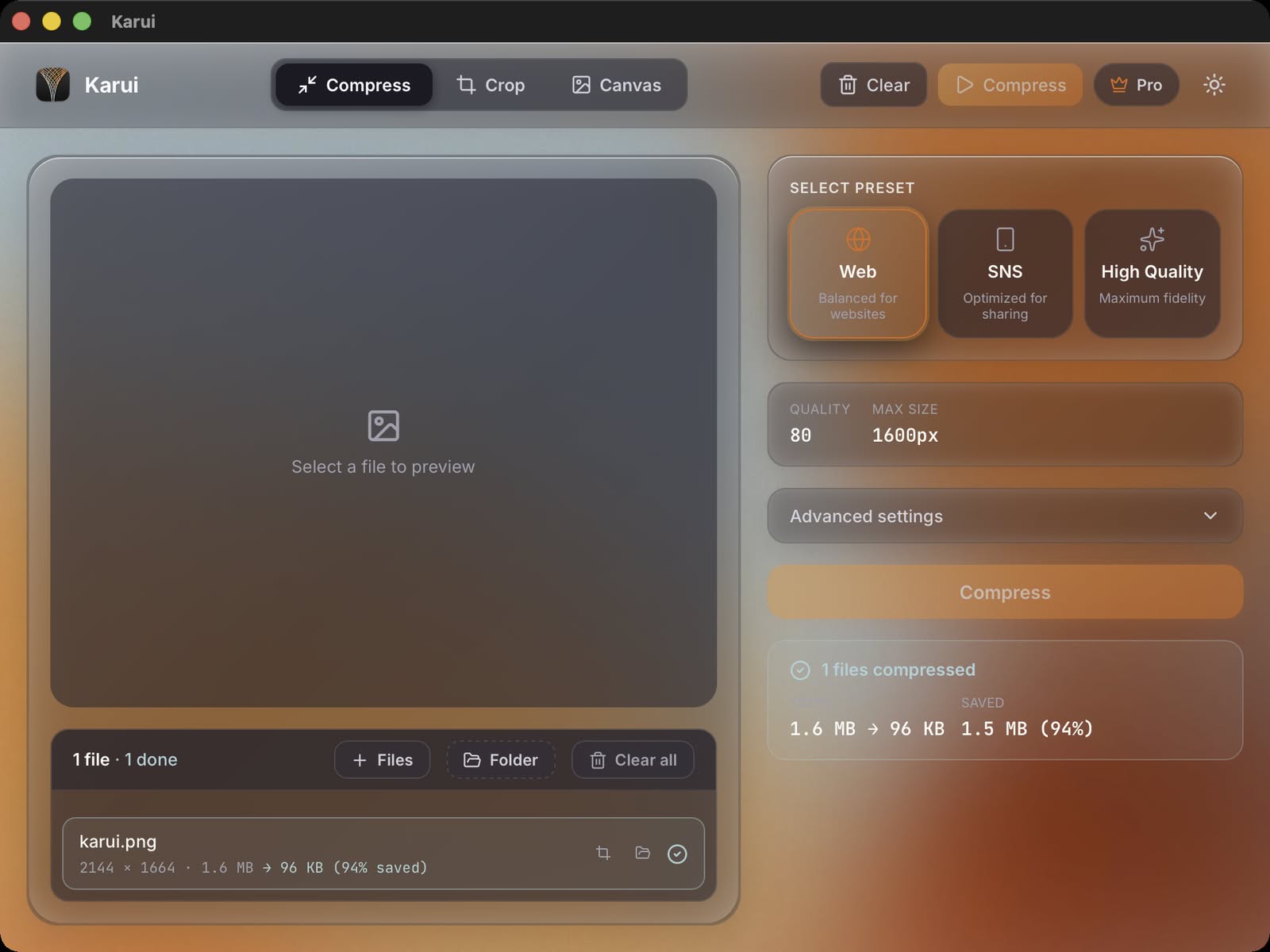
Task: Edit the Quality value of 80
Action: [800, 435]
